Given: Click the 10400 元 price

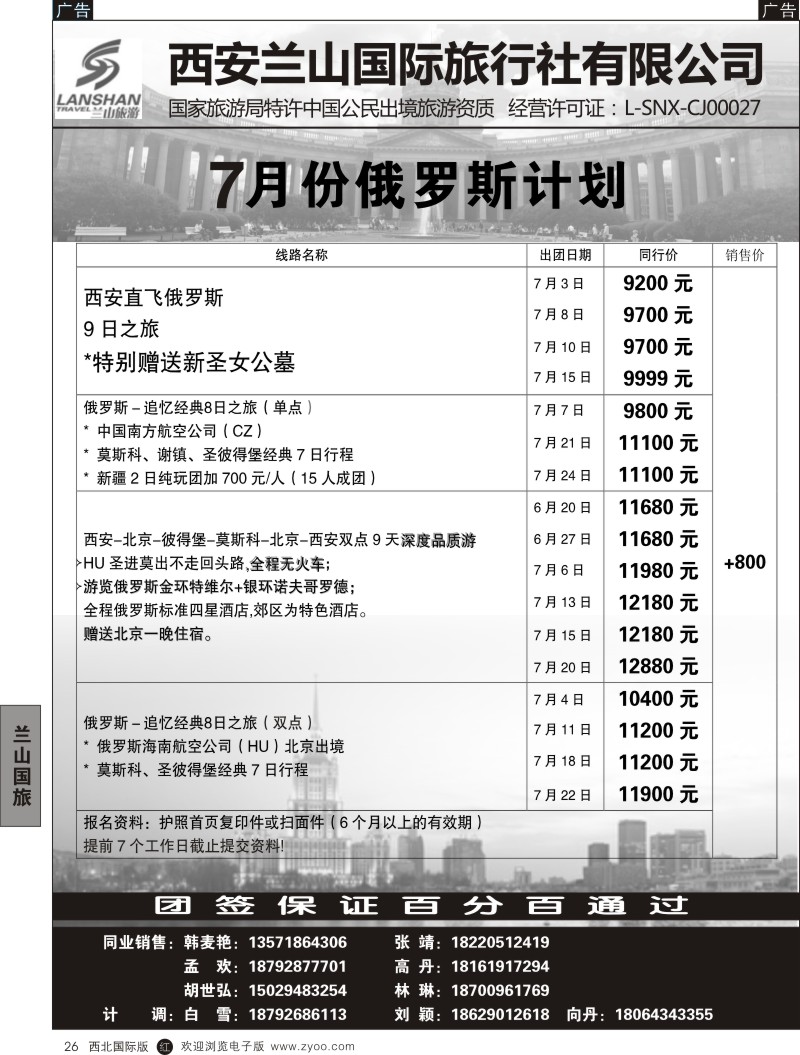Looking at the screenshot, I should pyautogui.click(x=658, y=699).
